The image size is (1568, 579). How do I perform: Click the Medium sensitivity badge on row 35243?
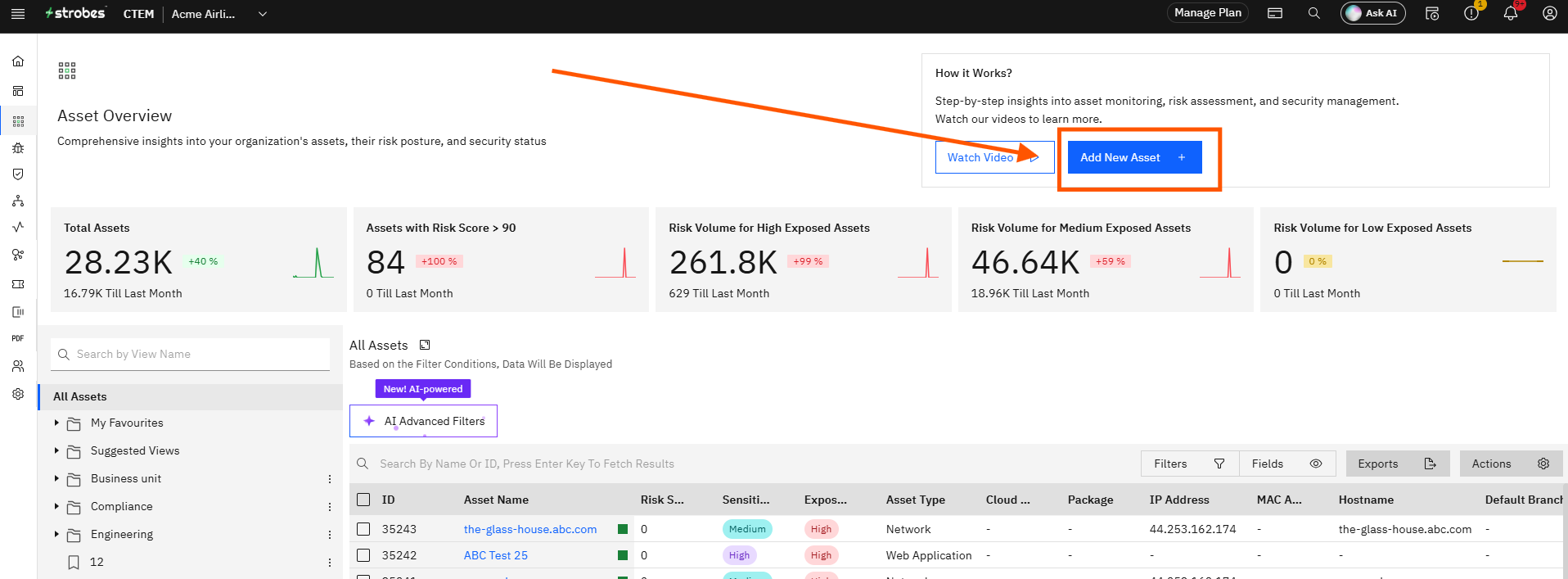click(747, 529)
